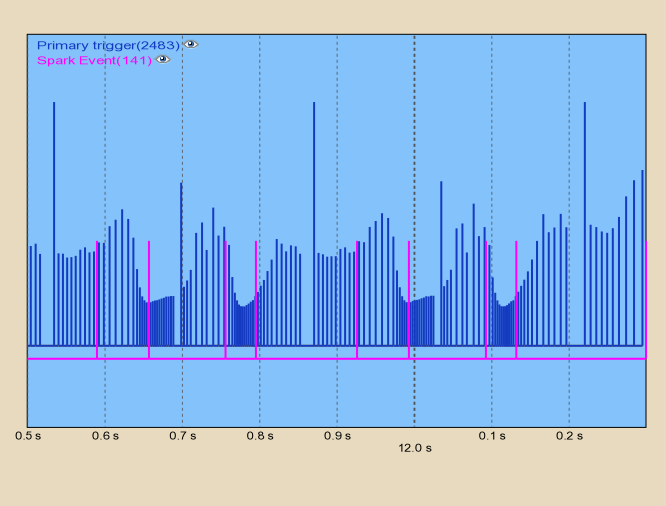Screen dimensions: 666x506
Task: Select the Spark Event(141) legend label
Action: point(94,60)
